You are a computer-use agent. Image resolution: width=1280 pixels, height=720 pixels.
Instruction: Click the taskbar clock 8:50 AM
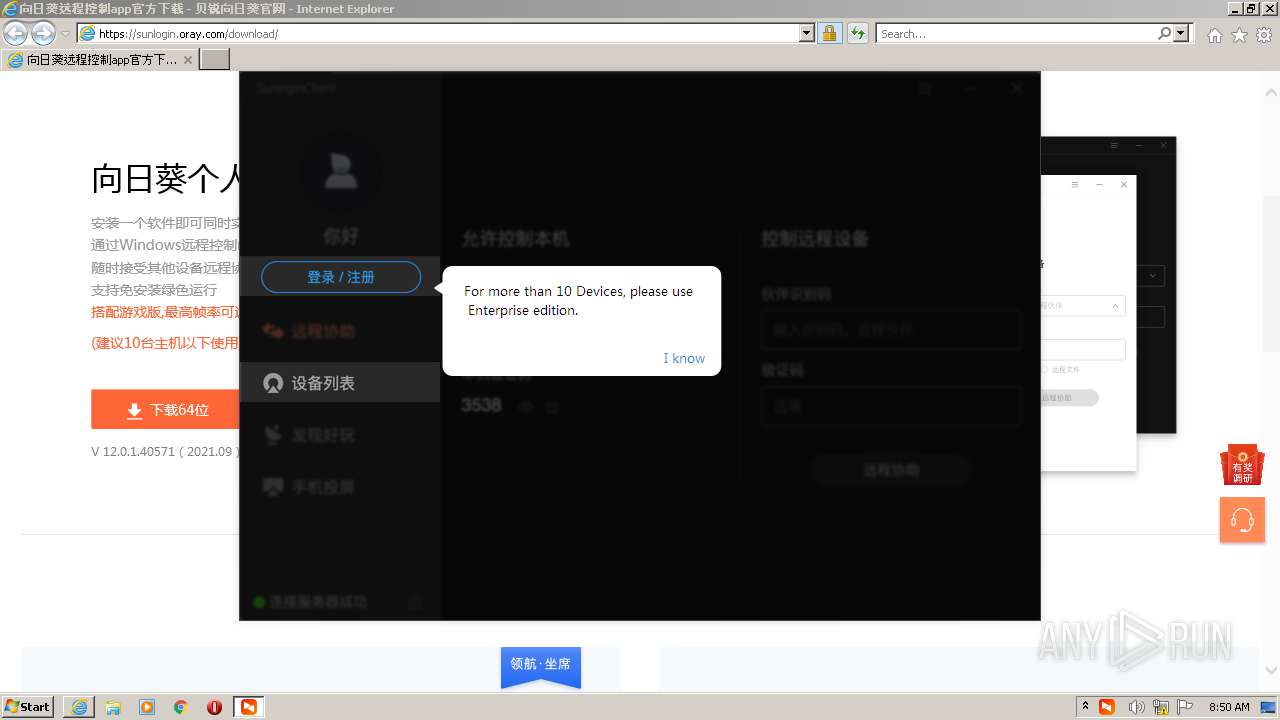(x=1229, y=707)
